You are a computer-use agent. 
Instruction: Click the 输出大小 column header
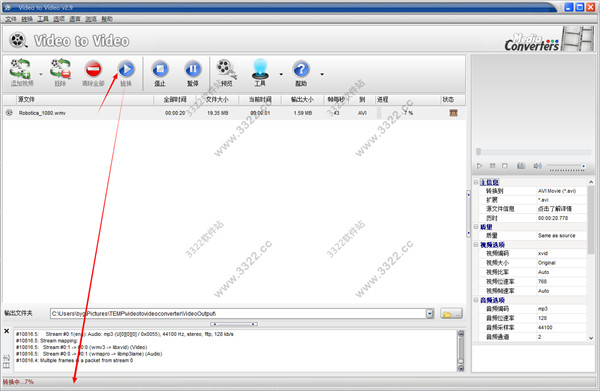pos(302,99)
